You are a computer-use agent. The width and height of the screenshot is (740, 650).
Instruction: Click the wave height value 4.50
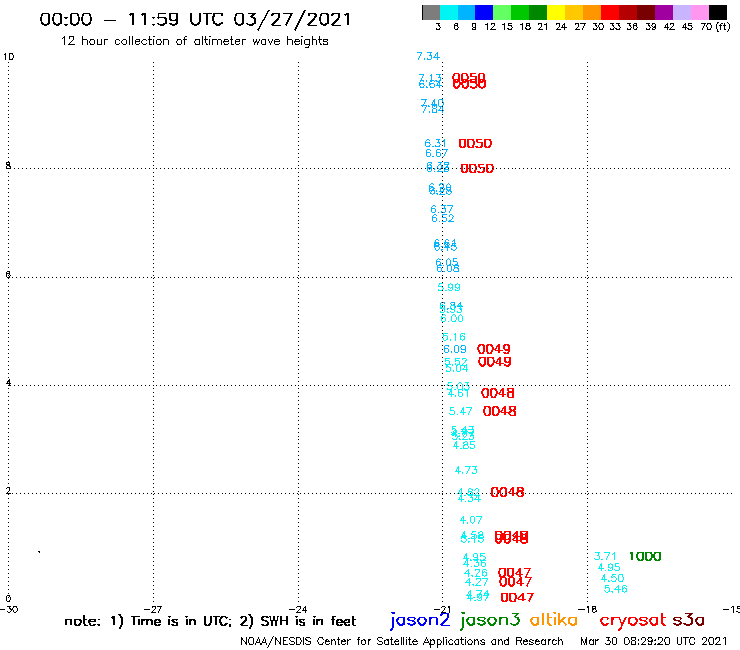click(612, 578)
